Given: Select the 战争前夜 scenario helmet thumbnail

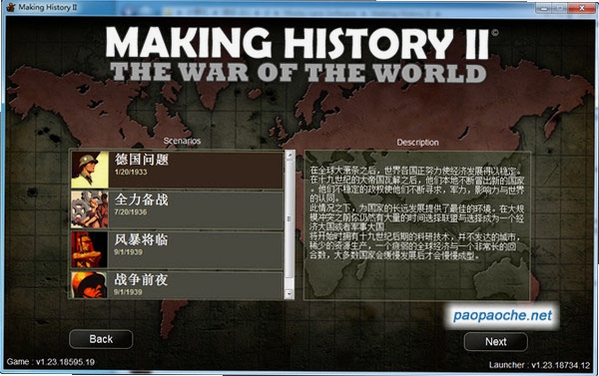Looking at the screenshot, I should click(90, 285).
